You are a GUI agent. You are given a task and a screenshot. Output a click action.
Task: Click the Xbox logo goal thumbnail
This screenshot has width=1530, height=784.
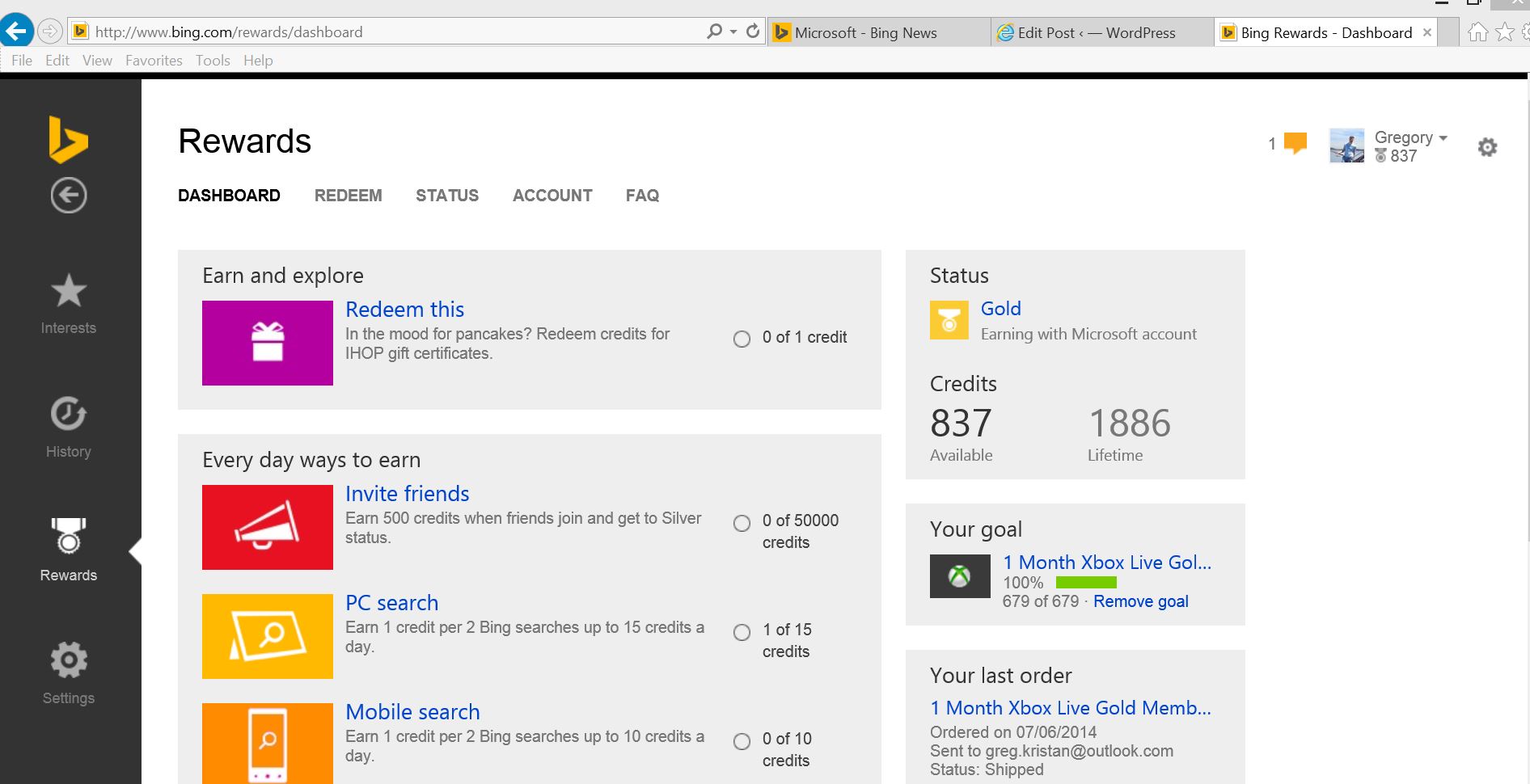click(x=960, y=576)
